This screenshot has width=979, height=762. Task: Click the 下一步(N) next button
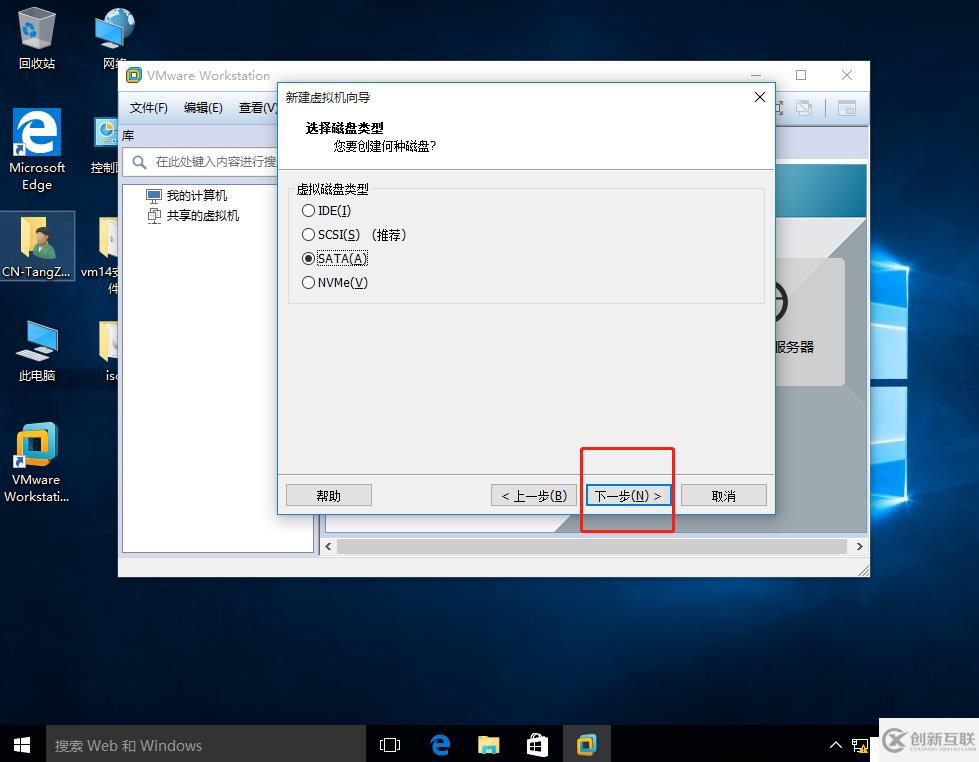[x=628, y=496]
